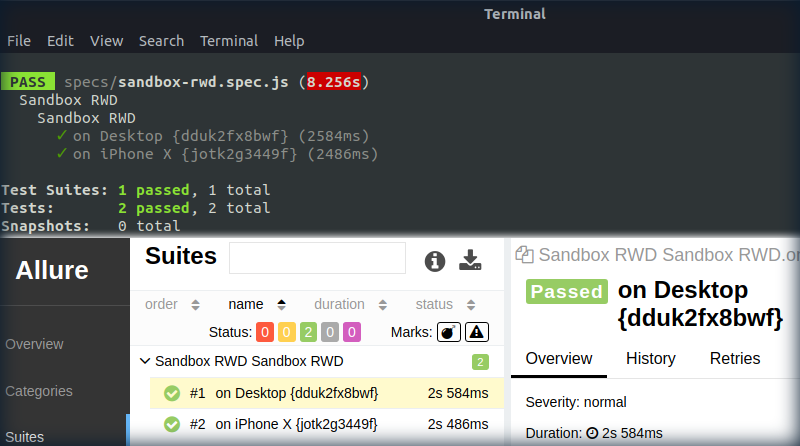Click the download CSV icon
Image resolution: width=800 pixels, height=446 pixels.
tap(470, 261)
